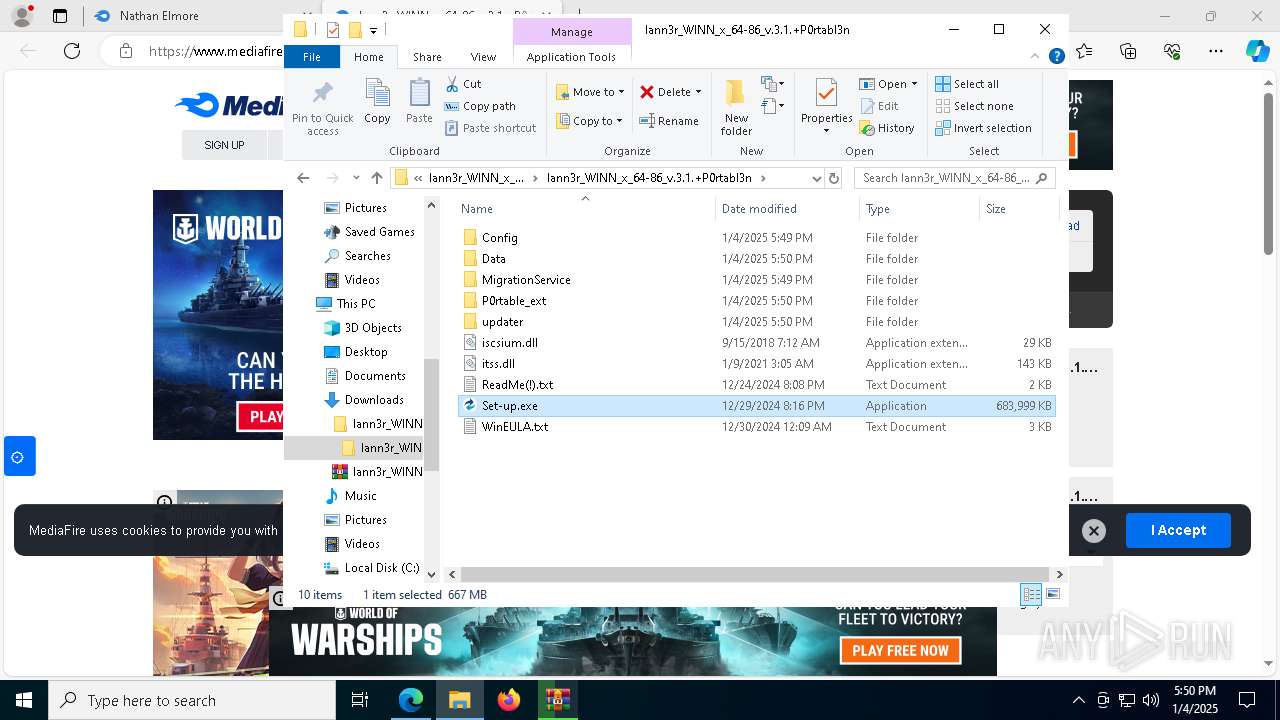Click the Paste ribbon icon
This screenshot has height=720, width=1280.
tap(419, 102)
